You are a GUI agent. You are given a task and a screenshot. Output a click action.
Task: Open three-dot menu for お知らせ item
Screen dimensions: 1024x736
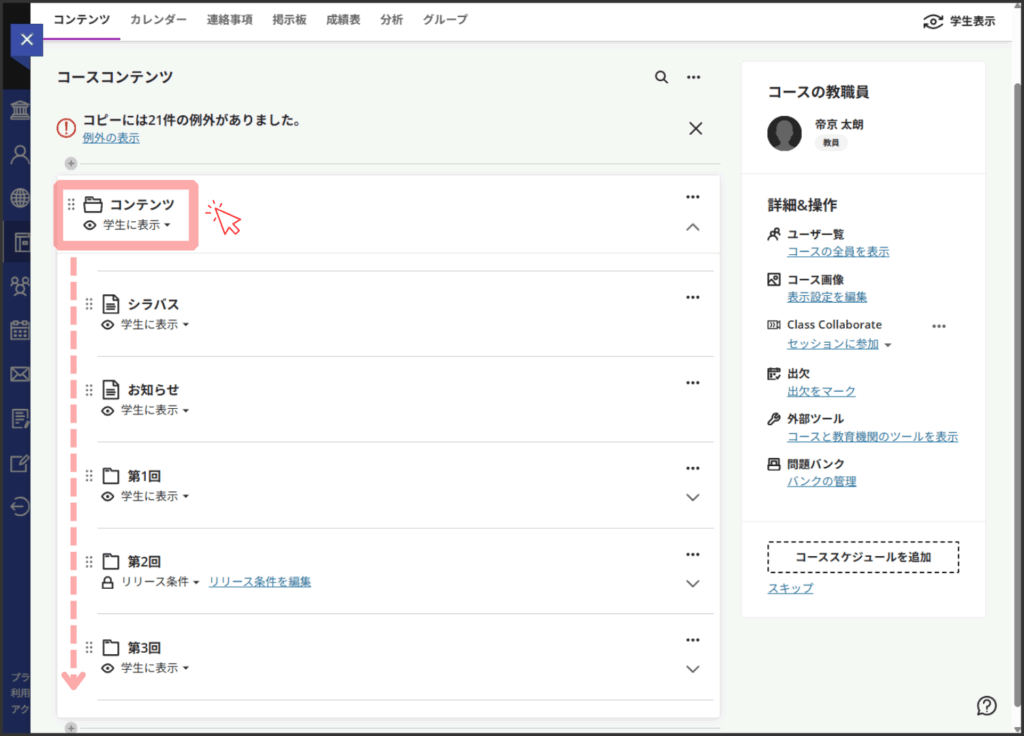click(x=693, y=383)
